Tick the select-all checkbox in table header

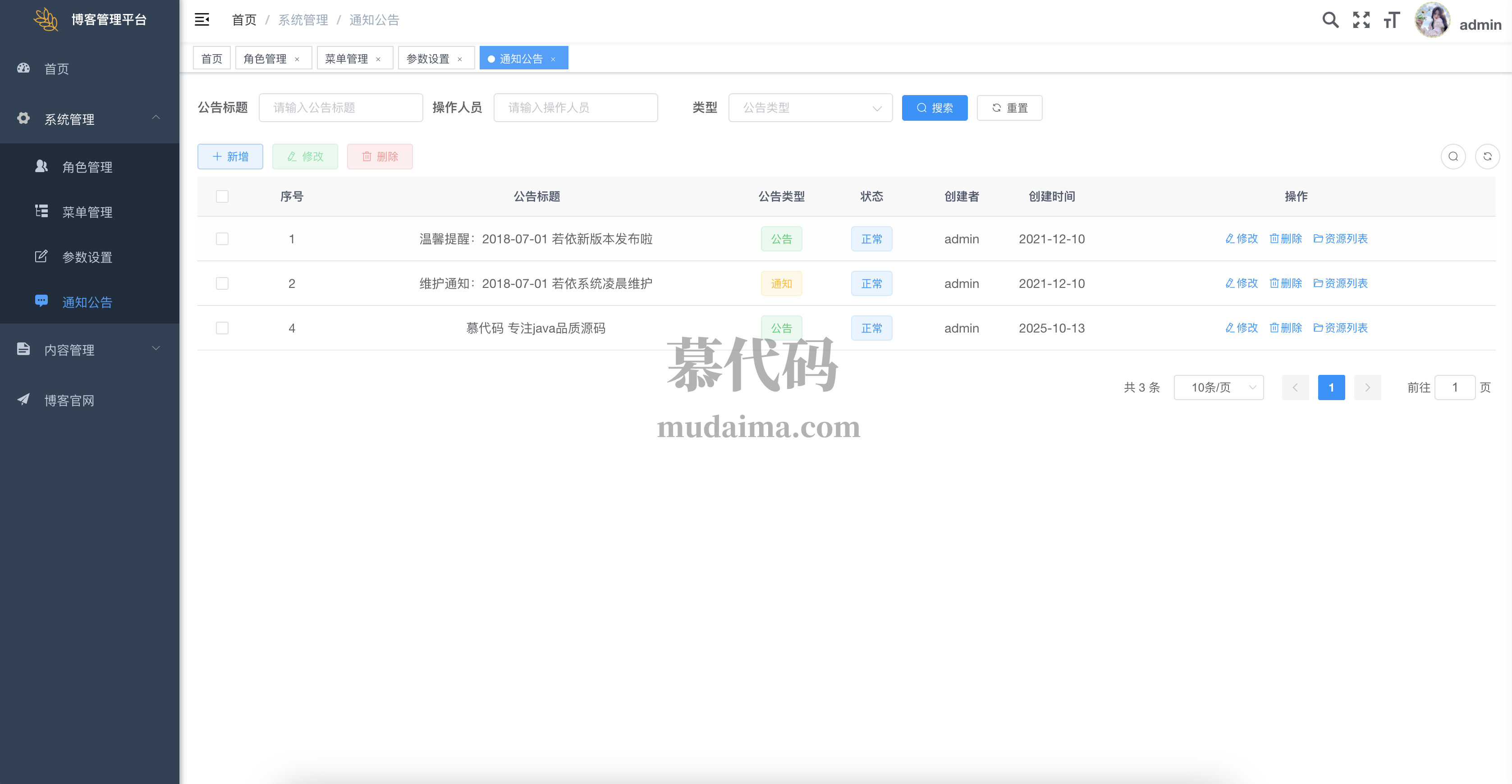pyautogui.click(x=222, y=196)
